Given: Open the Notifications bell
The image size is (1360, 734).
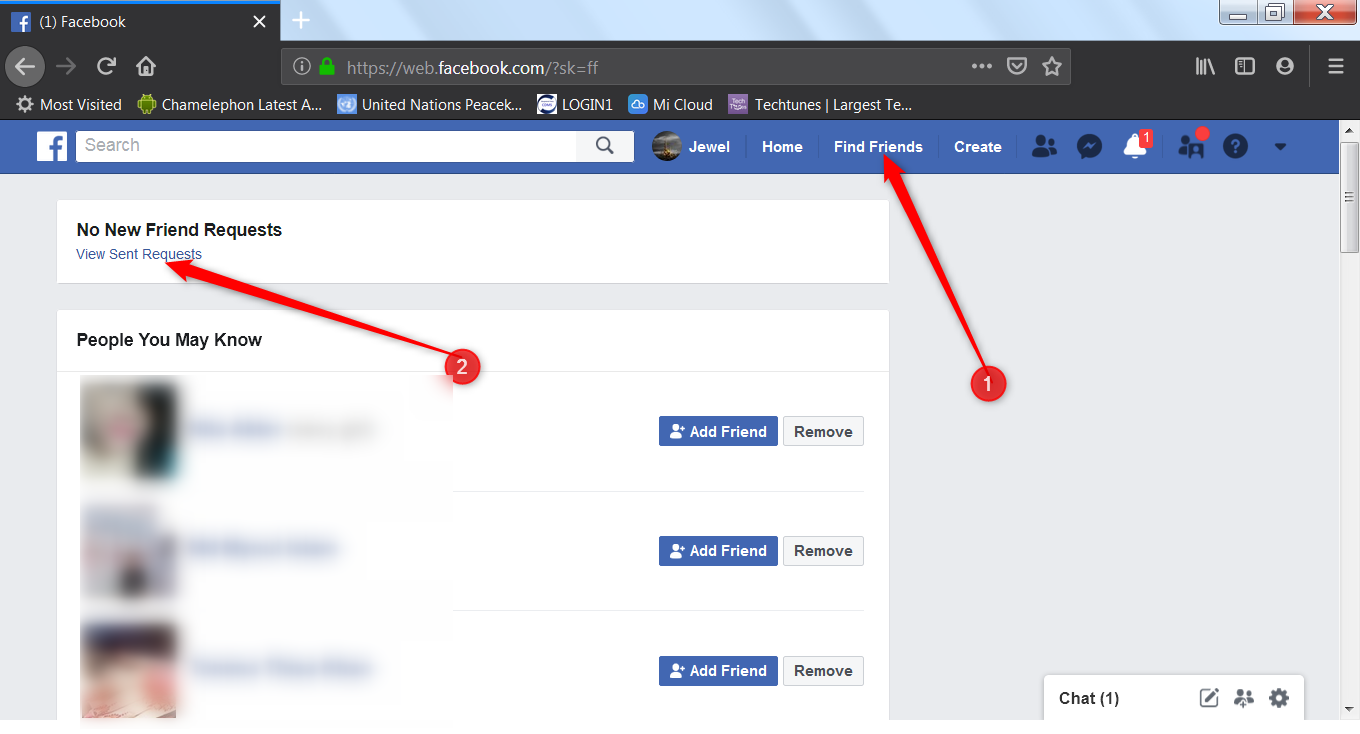Looking at the screenshot, I should [1134, 147].
